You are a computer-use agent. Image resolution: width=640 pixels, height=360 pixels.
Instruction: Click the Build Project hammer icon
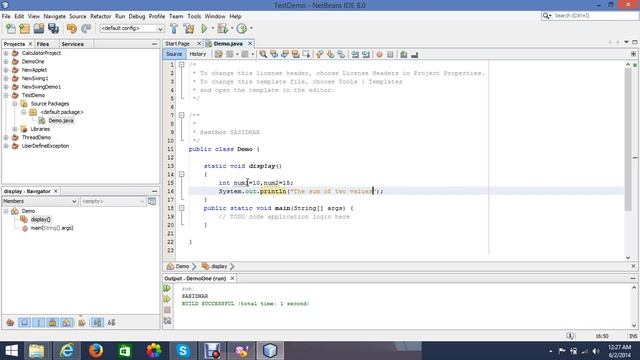coord(174,29)
